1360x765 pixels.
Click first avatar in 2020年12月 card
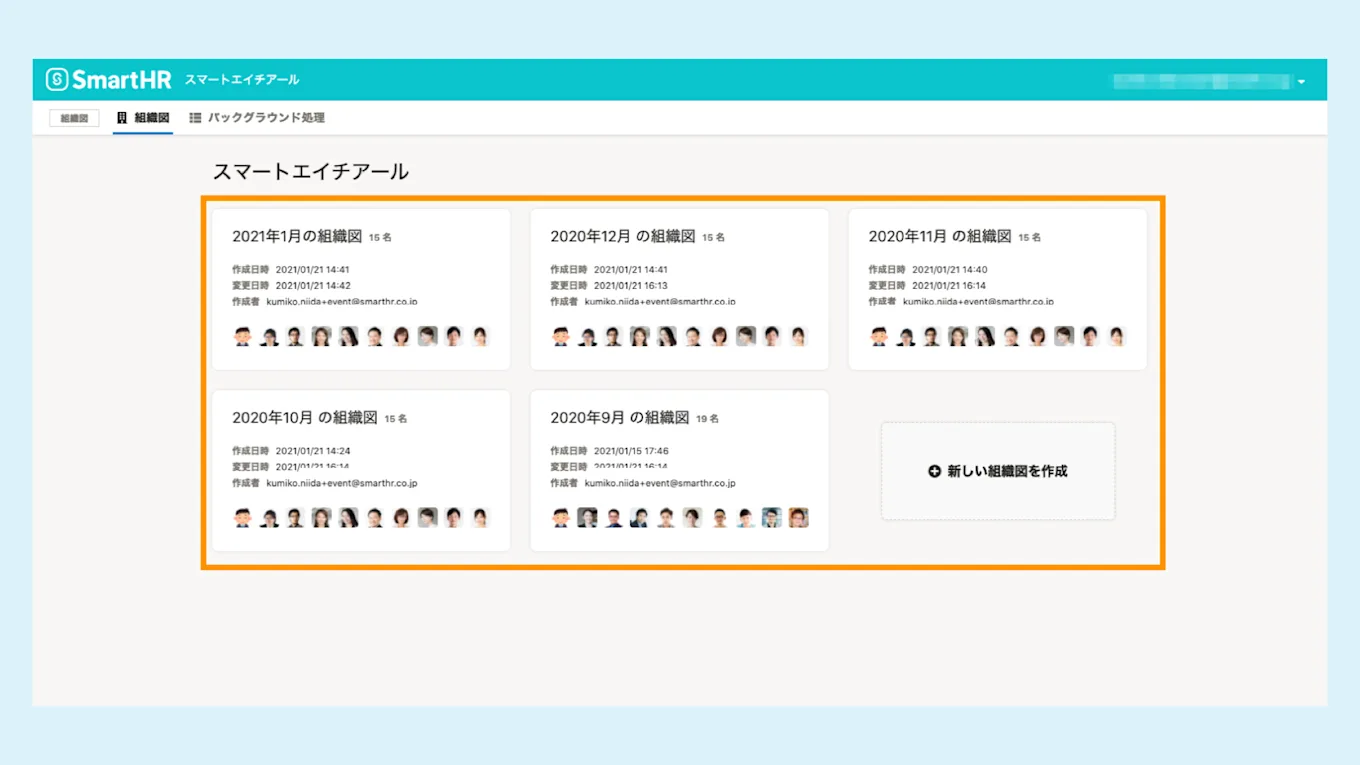pos(560,336)
